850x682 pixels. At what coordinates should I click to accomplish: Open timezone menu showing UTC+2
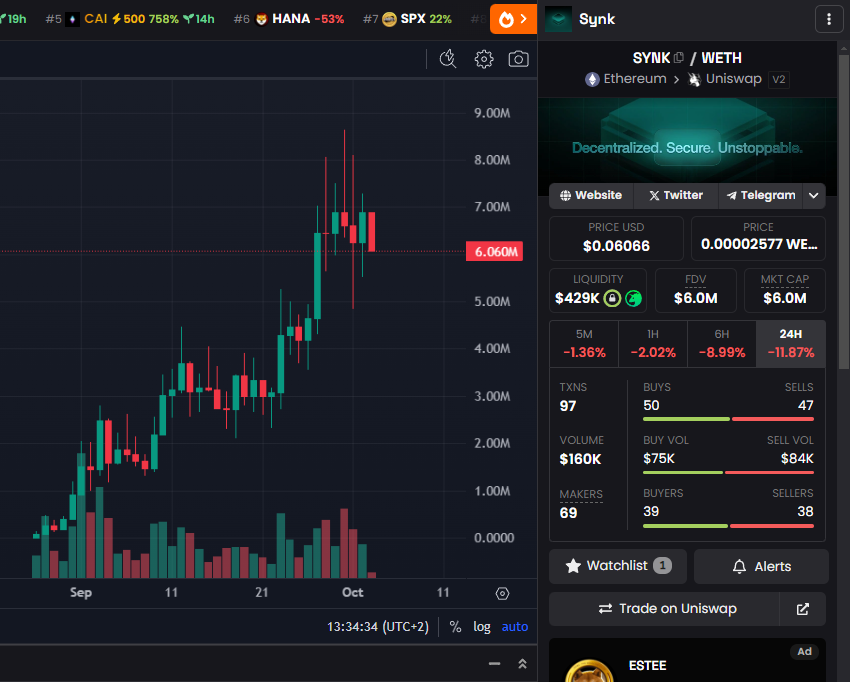(378, 627)
